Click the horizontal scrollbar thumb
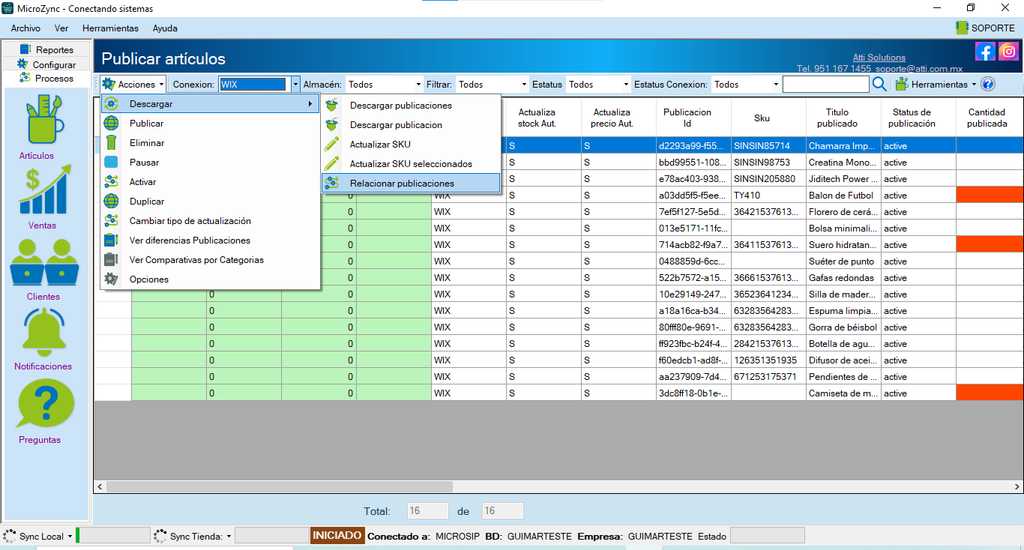 click(280, 487)
